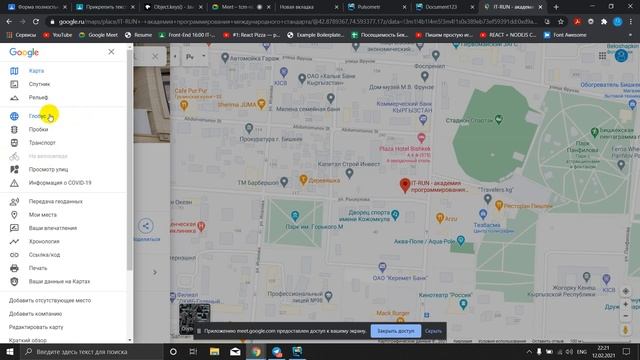Switch to the Meet browser tab

click(x=240, y=7)
